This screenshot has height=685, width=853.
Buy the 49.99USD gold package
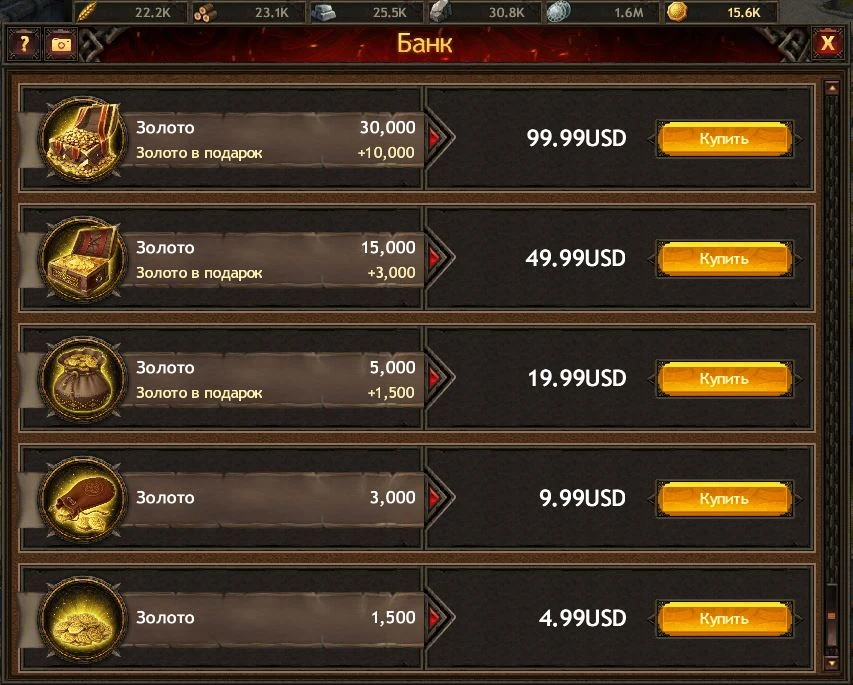pos(724,258)
